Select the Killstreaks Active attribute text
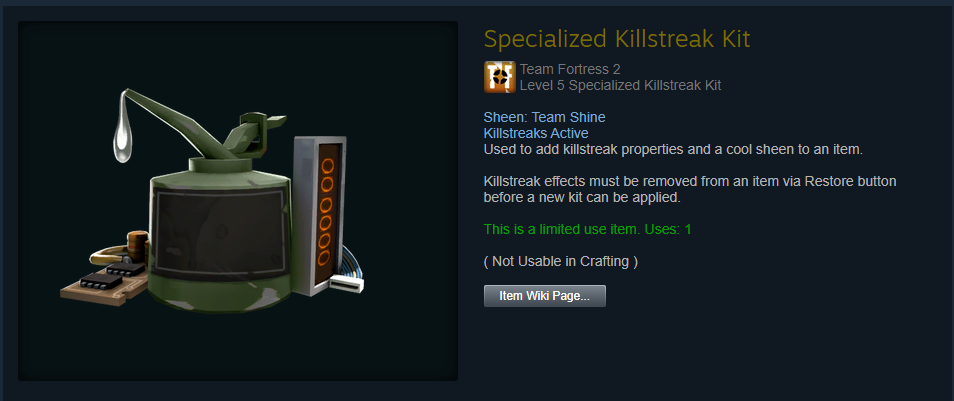The height and width of the screenshot is (401, 954). 536,133
